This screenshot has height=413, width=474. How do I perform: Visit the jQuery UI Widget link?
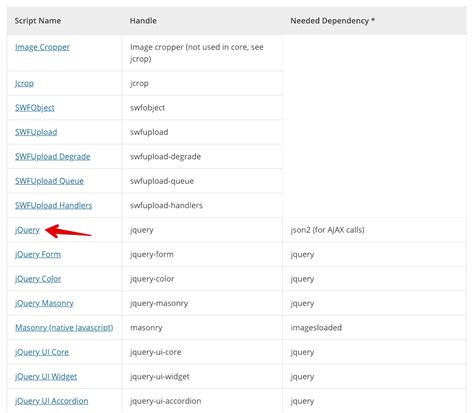pyautogui.click(x=46, y=377)
